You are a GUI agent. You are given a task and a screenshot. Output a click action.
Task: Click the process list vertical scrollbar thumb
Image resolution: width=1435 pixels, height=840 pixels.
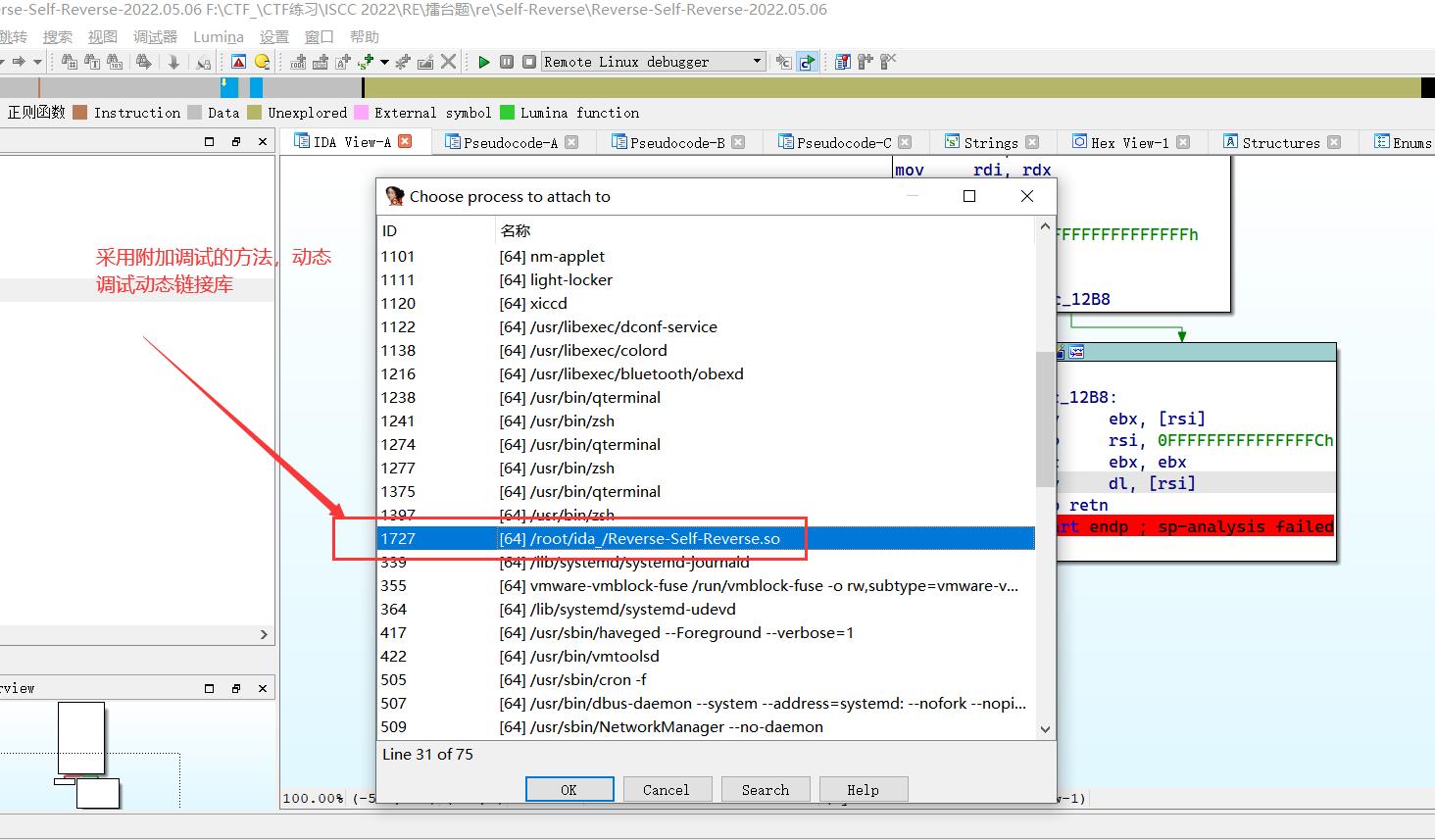click(x=1045, y=419)
